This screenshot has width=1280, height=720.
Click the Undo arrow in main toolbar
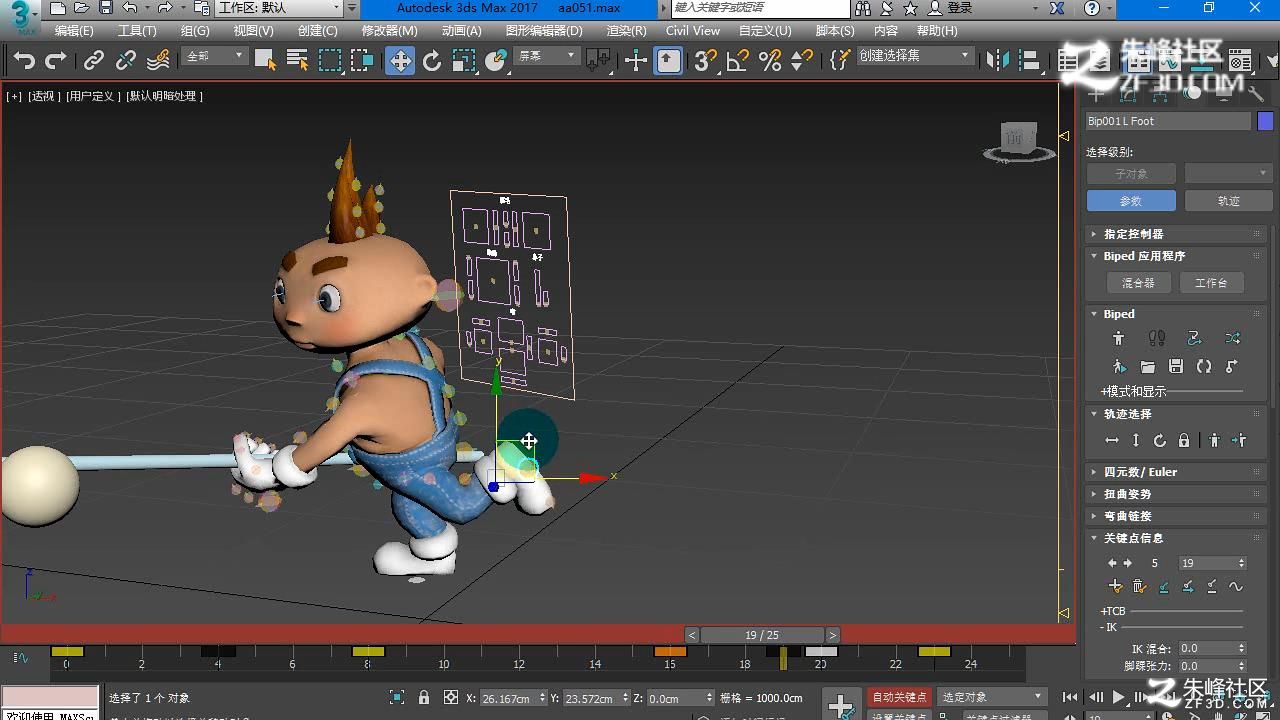(x=25, y=61)
